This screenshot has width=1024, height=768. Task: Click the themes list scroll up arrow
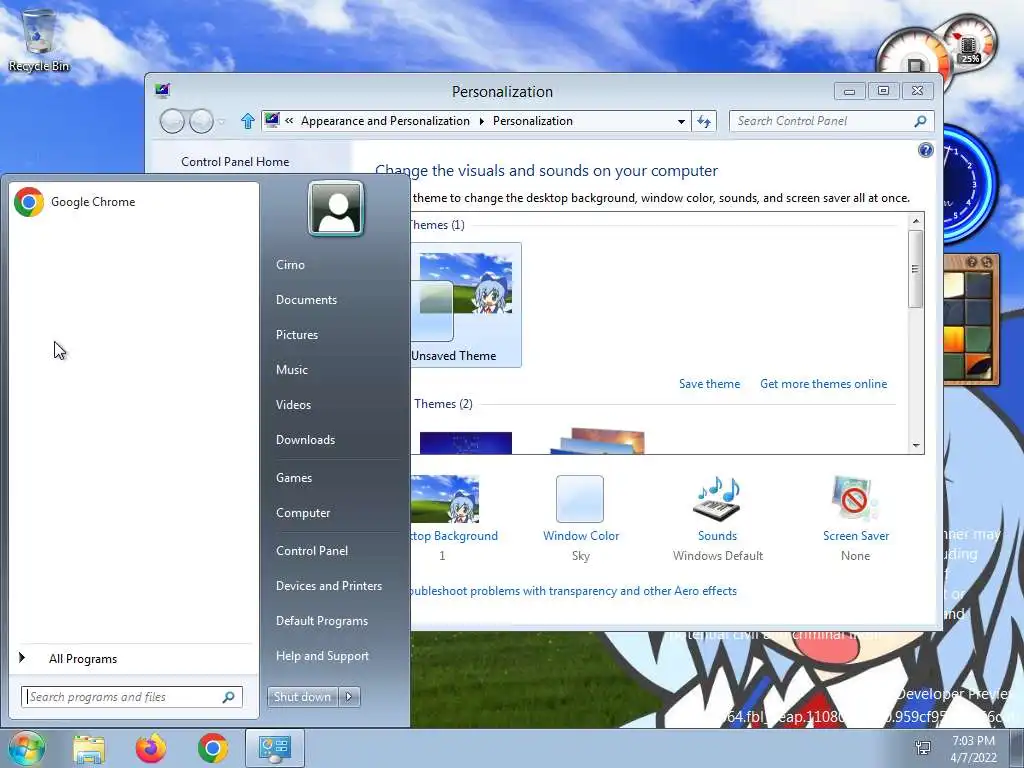[916, 220]
